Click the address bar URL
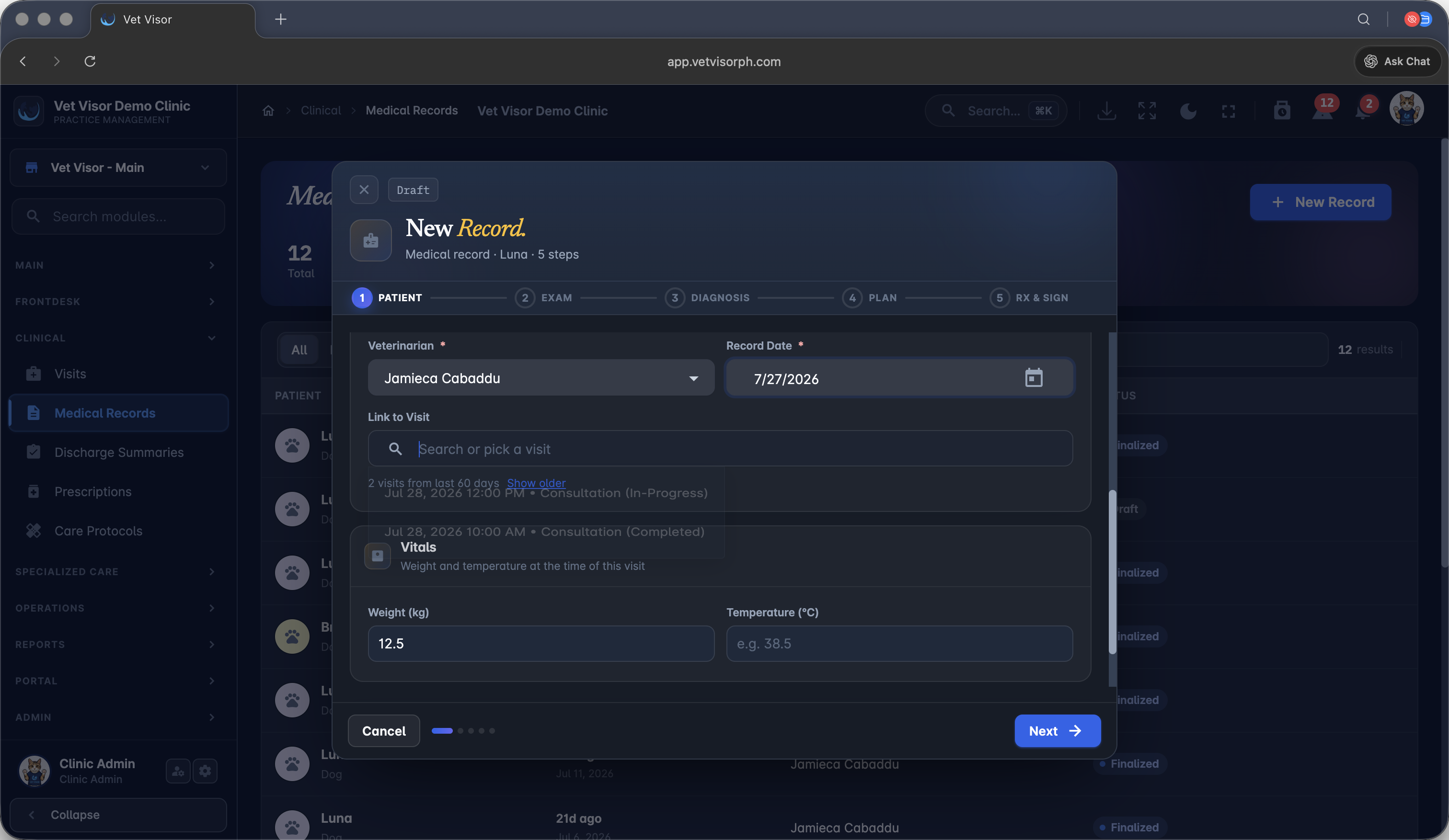The width and height of the screenshot is (1449, 840). tap(724, 61)
